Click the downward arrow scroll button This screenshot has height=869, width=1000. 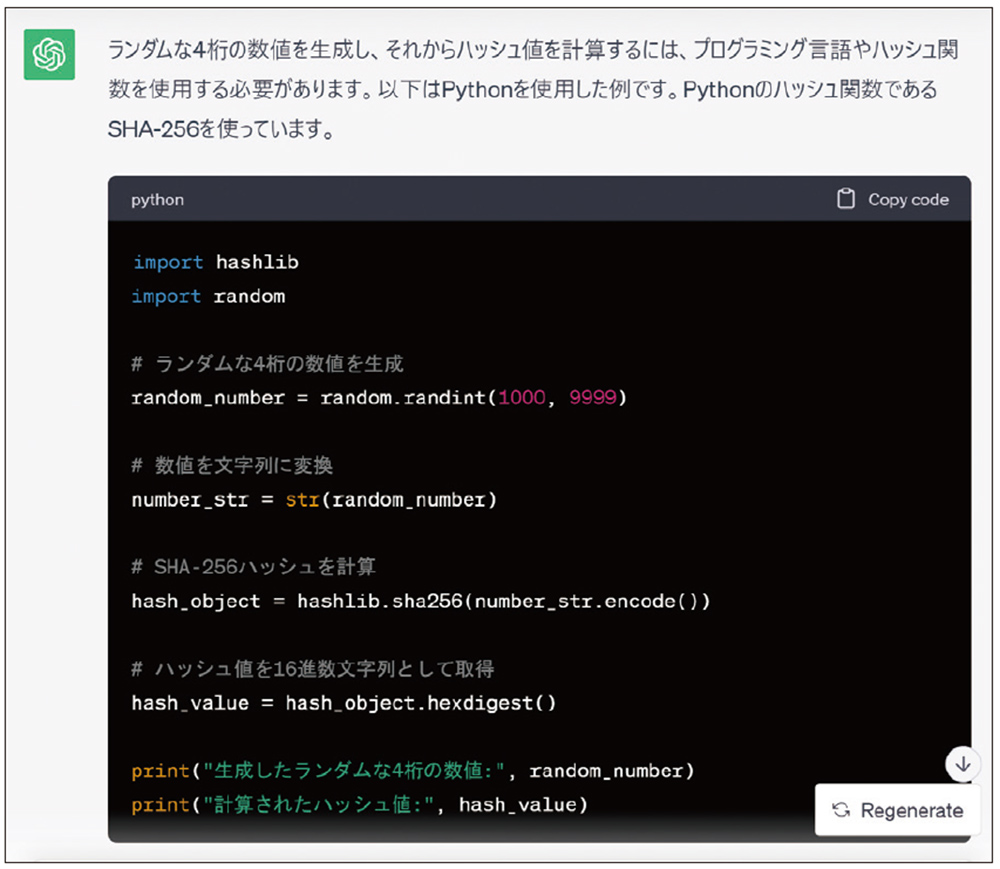tap(962, 764)
